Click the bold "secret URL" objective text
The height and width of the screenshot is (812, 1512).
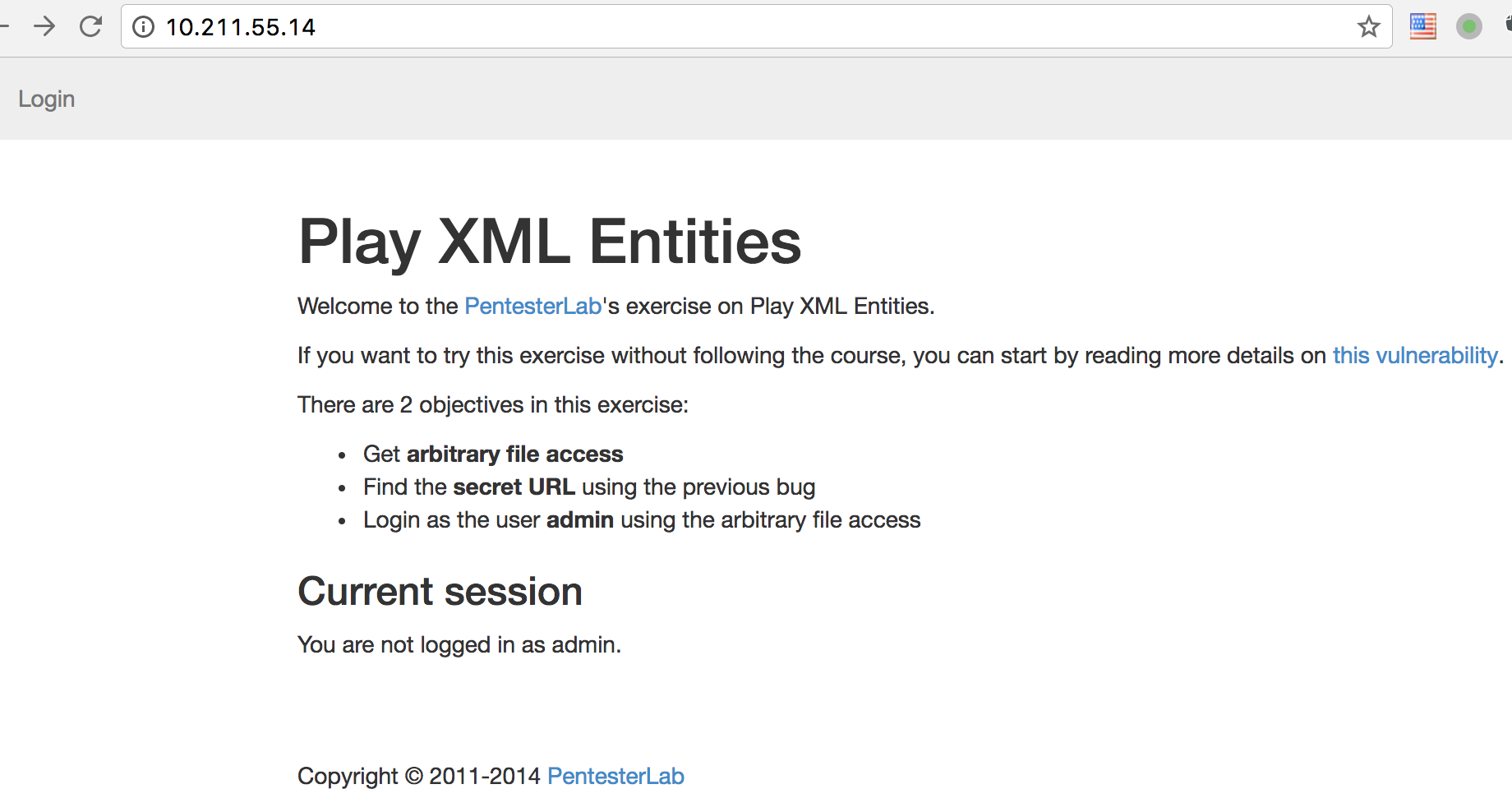(514, 487)
